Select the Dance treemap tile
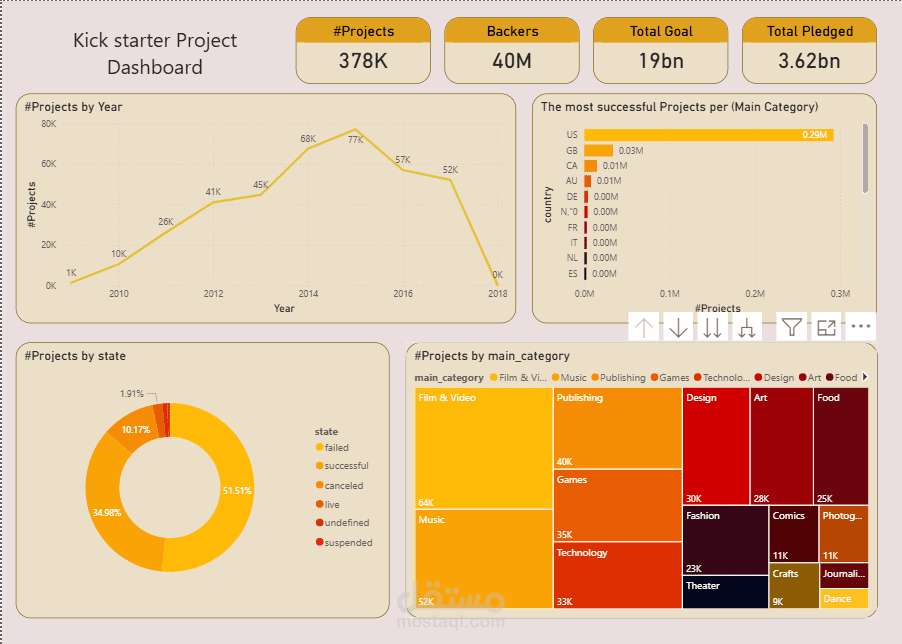902x644 pixels. tap(843, 599)
